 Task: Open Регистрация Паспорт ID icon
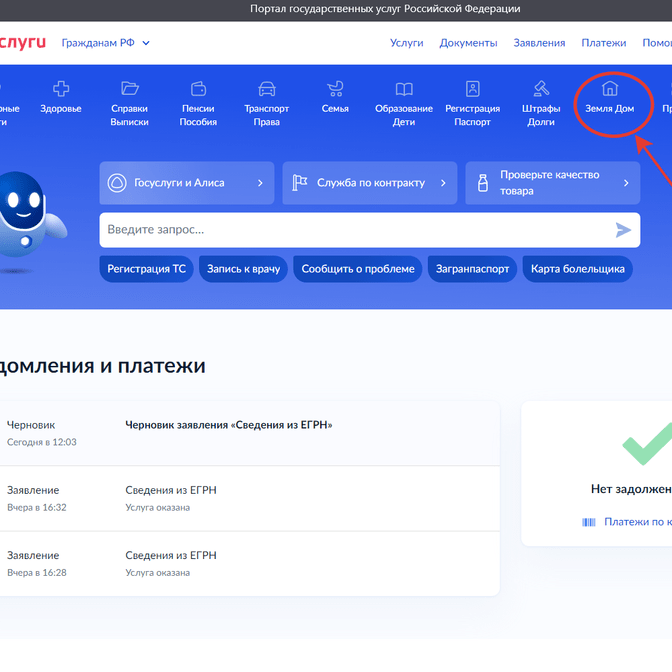(472, 89)
